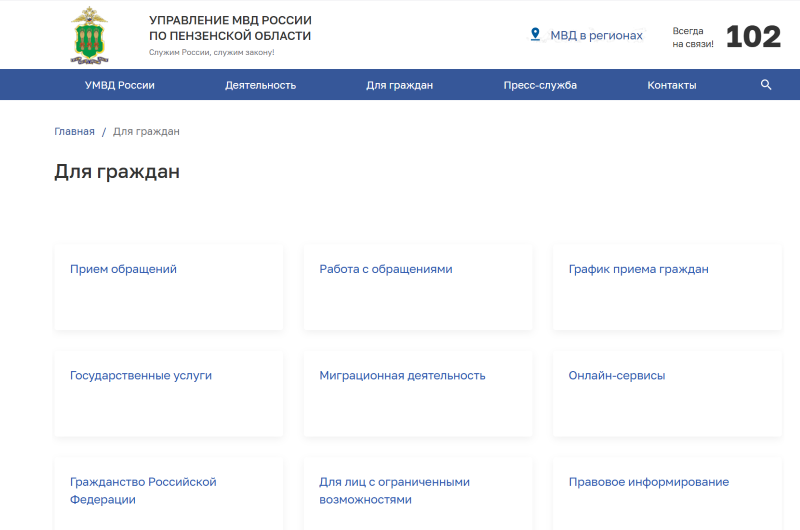Select Для граждан in the navigation bar

[x=399, y=85]
